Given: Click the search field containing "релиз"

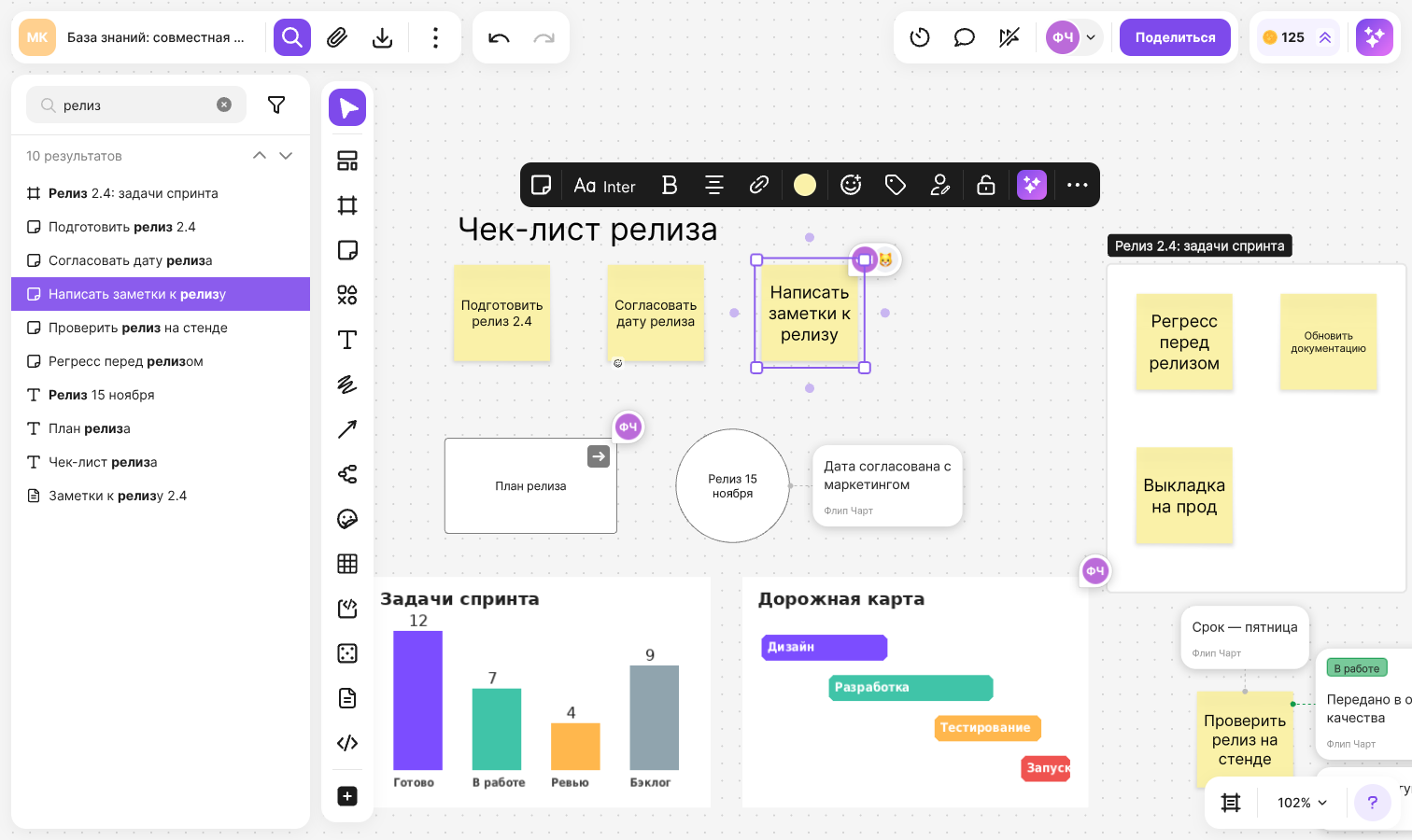Looking at the screenshot, I should [x=136, y=105].
